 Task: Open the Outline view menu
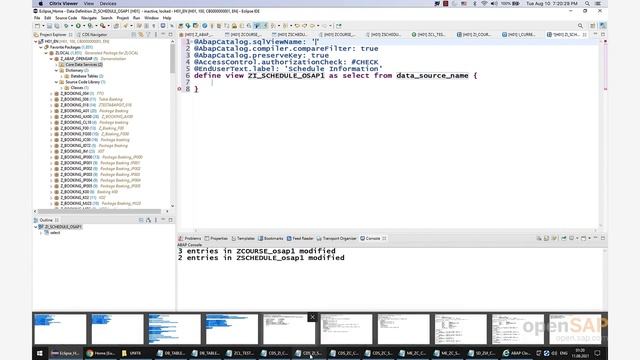pyautogui.click(x=156, y=220)
